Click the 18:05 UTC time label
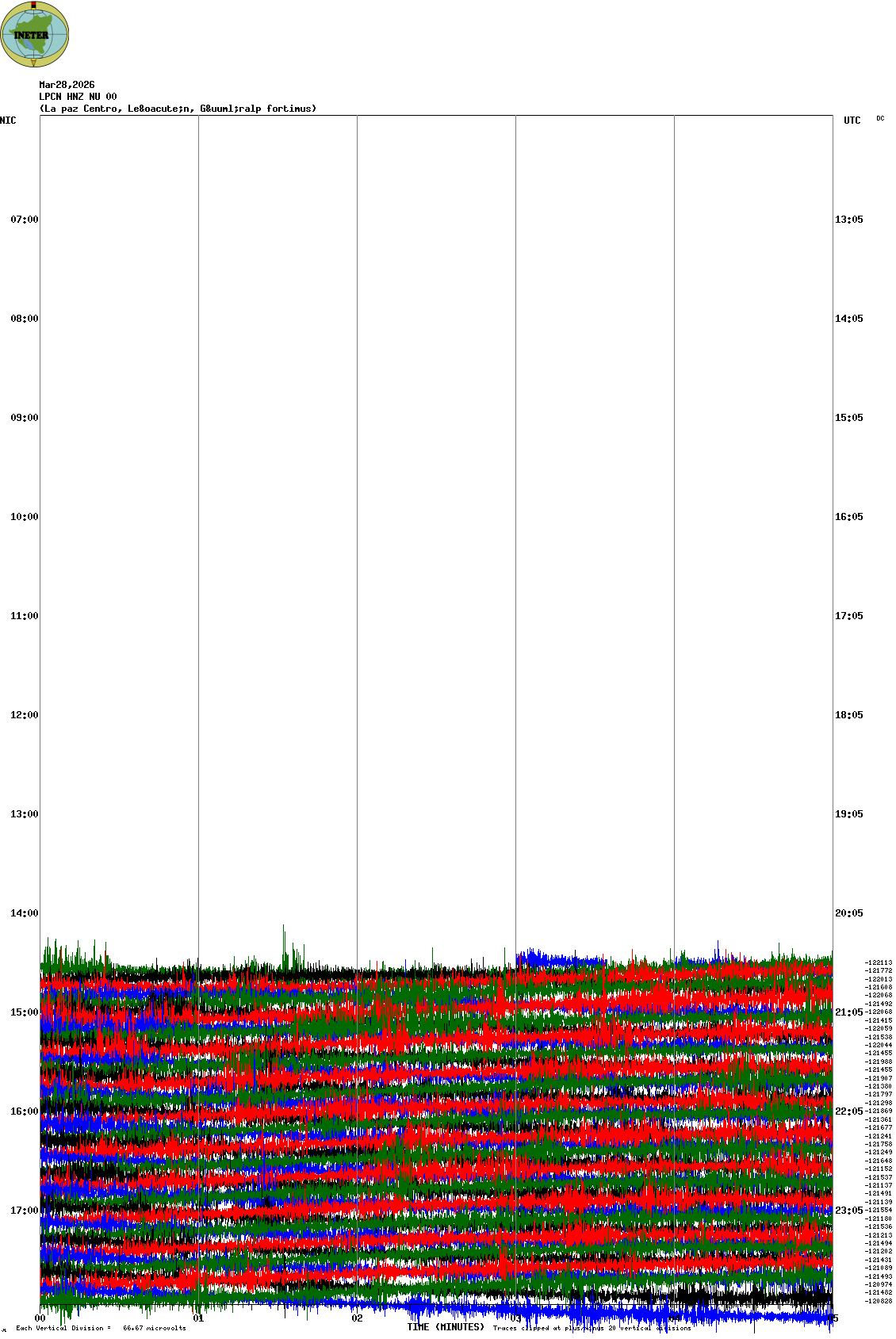The width and height of the screenshot is (896, 1339). (x=848, y=715)
